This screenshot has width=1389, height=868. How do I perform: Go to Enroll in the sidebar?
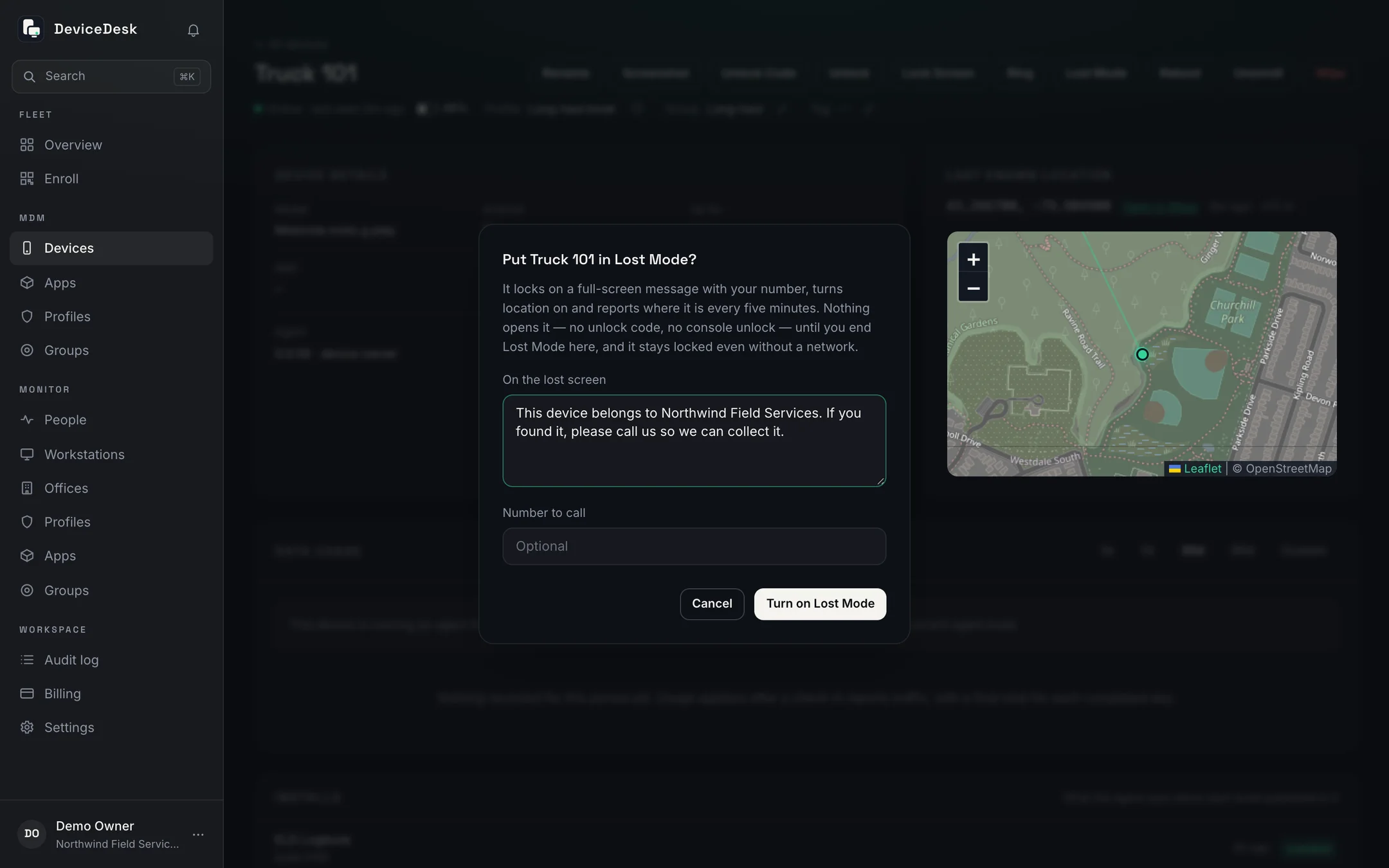tap(111, 179)
